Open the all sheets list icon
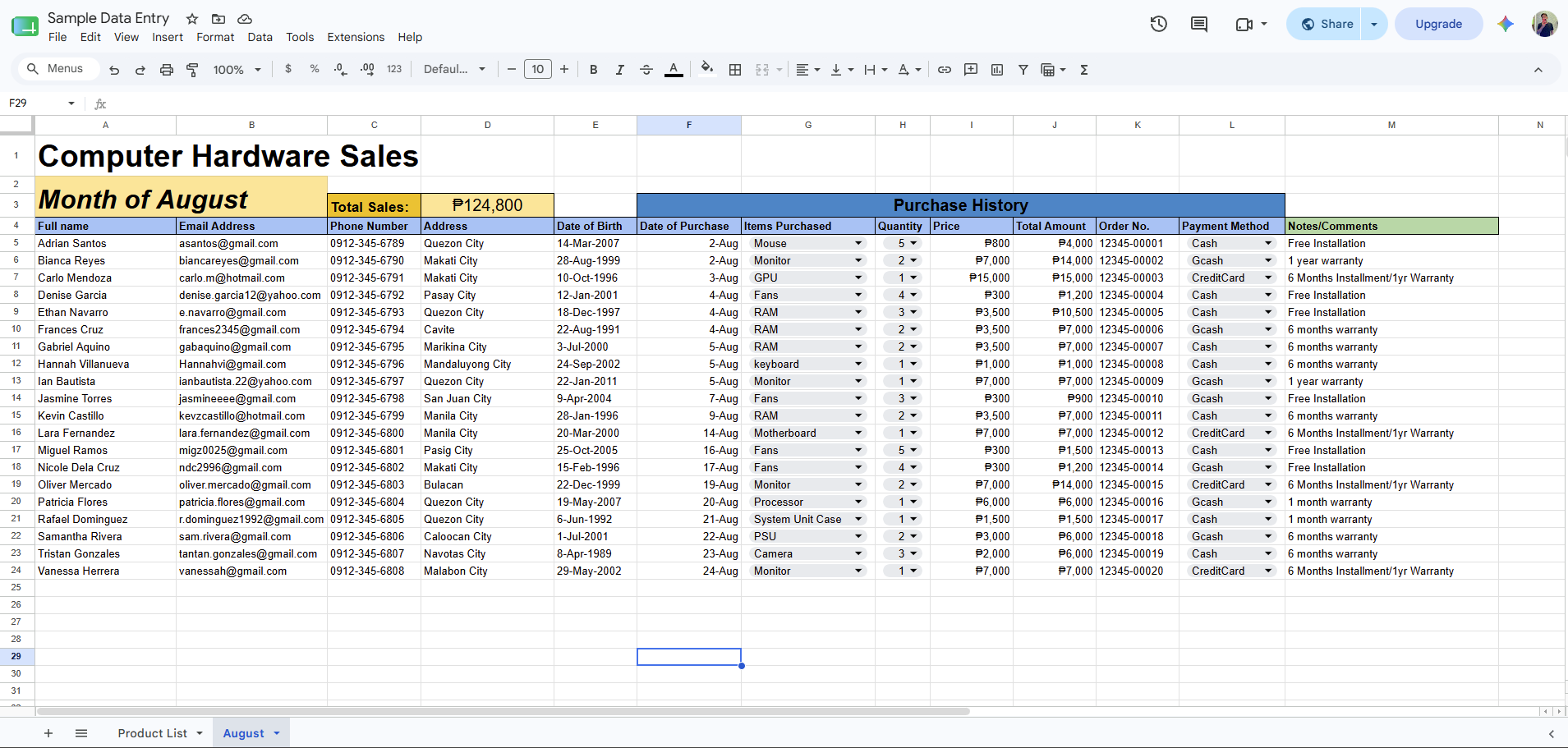 pyautogui.click(x=81, y=733)
